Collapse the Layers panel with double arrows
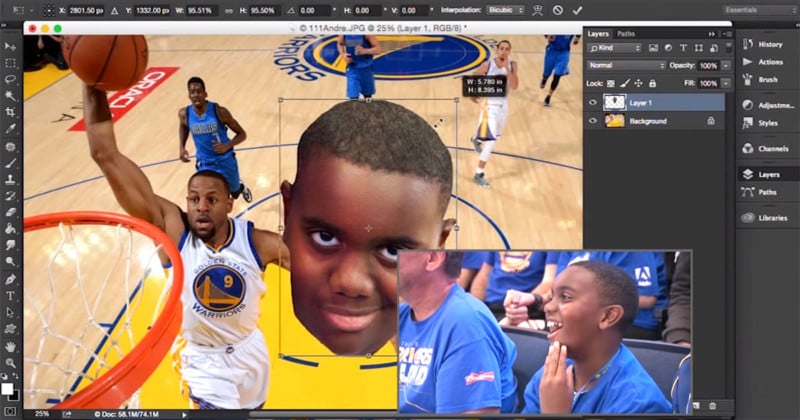The height and width of the screenshot is (420, 800). [711, 34]
